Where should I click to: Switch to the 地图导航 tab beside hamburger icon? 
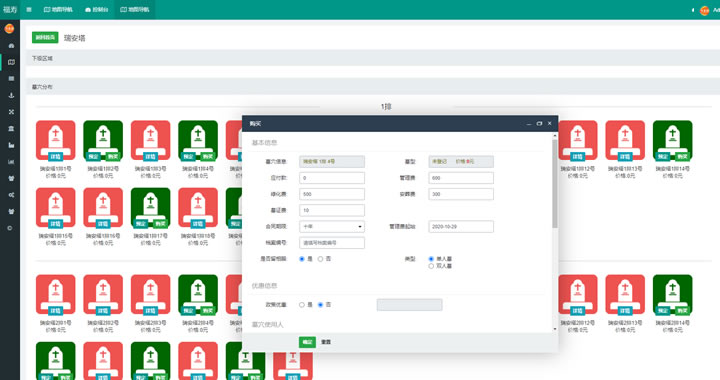(x=58, y=9)
